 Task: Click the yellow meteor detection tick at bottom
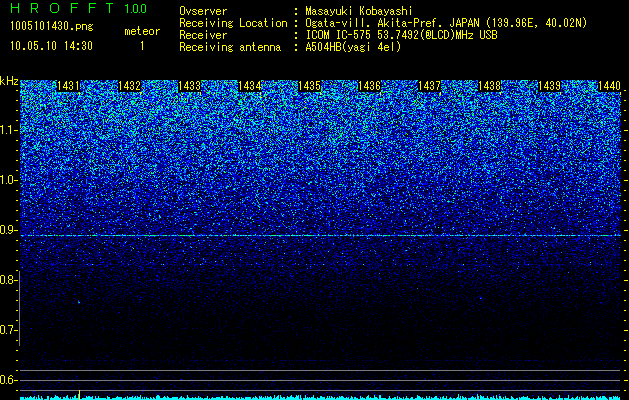click(79, 394)
